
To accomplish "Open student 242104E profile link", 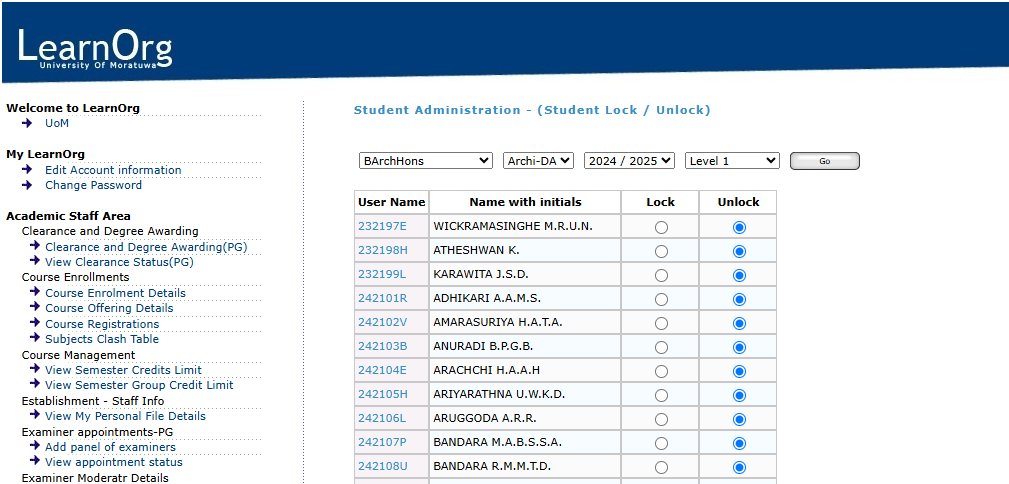I will pos(382,370).
